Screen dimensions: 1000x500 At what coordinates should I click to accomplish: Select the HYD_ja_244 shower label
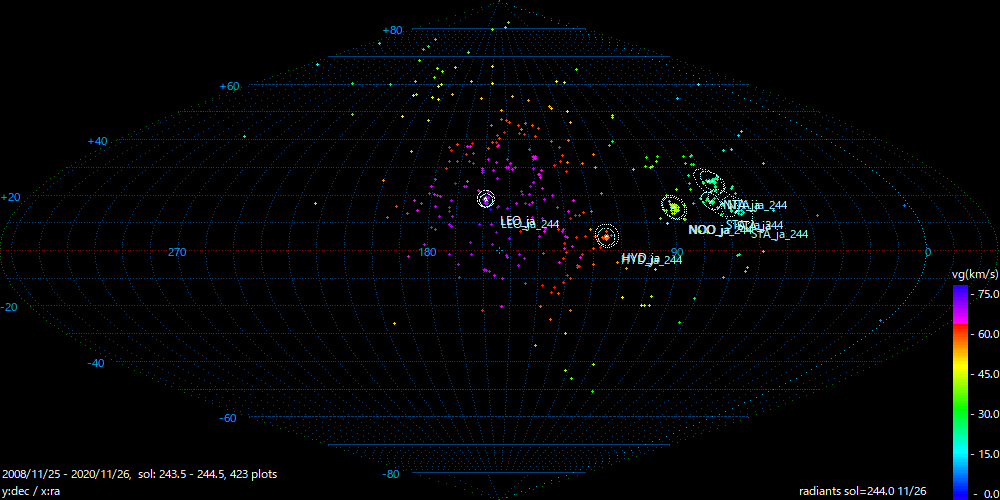[652, 259]
